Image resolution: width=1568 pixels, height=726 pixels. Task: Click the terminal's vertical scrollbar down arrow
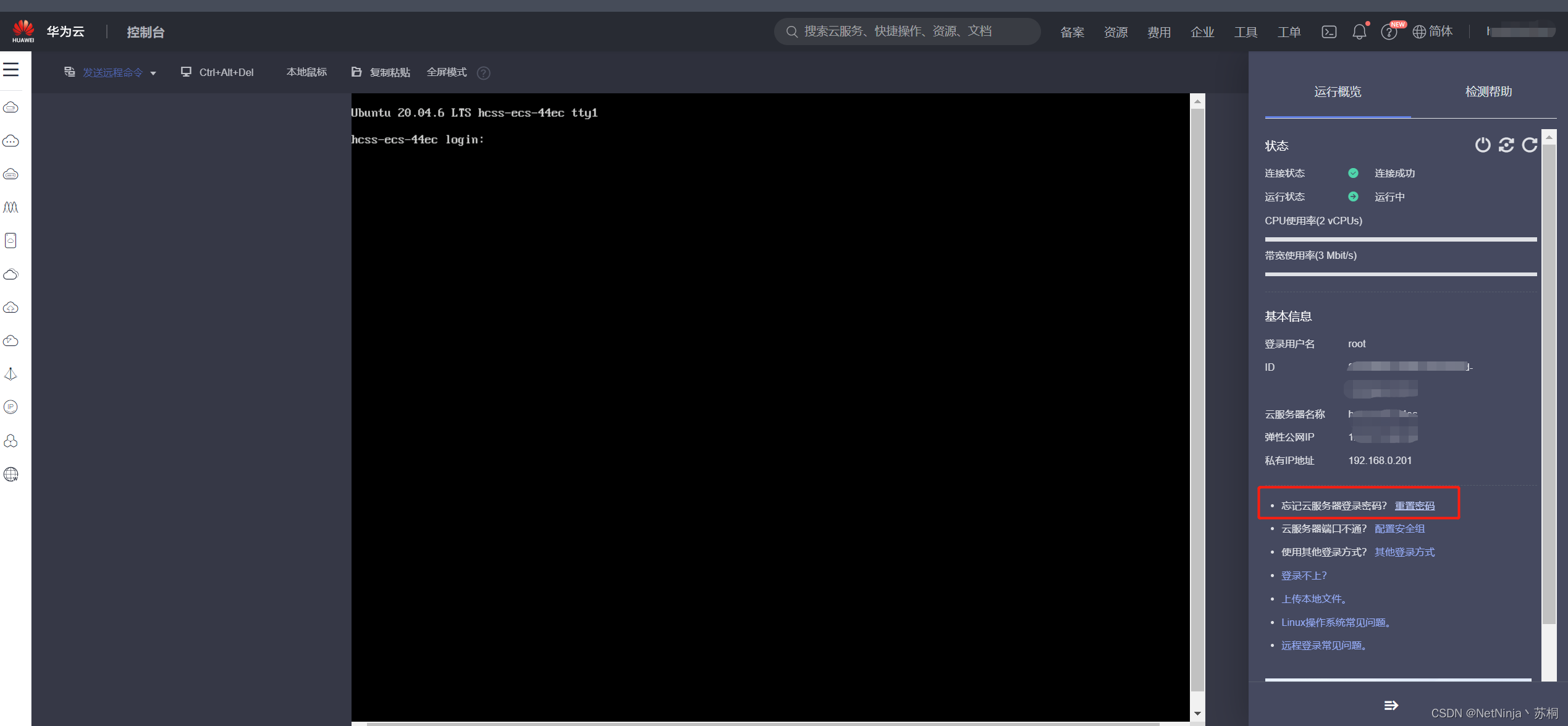click(1197, 714)
